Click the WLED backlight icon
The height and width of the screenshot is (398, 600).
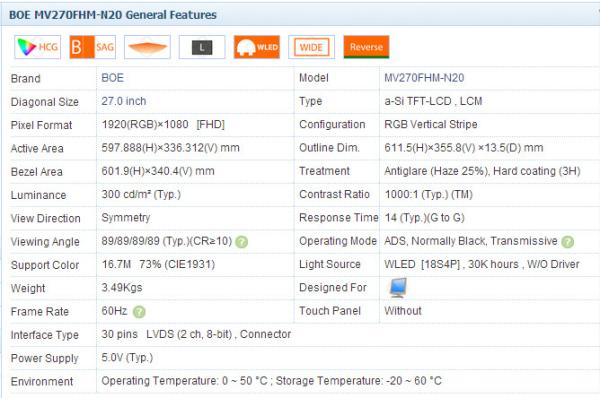[257, 47]
